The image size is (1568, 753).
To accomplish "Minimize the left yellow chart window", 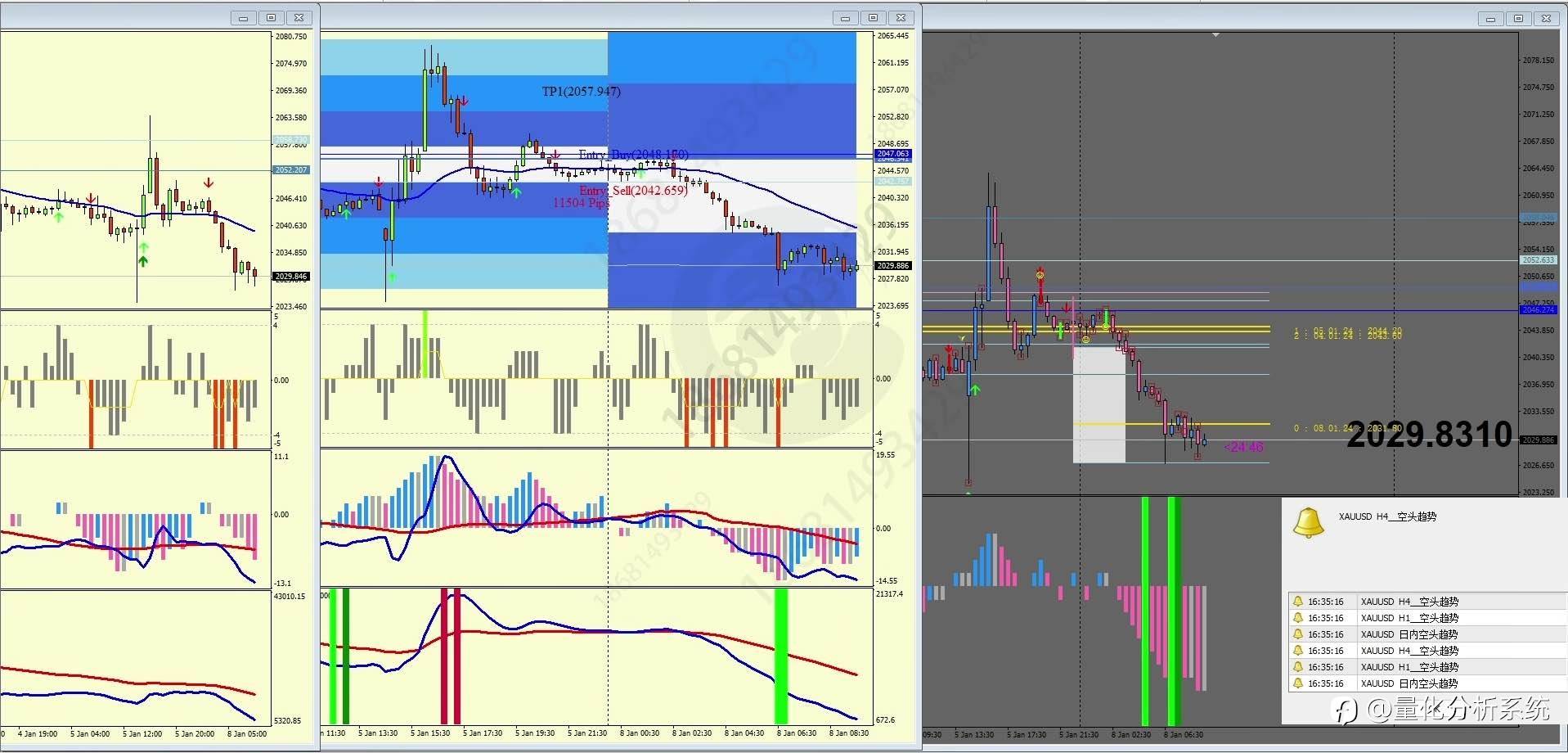I will (243, 17).
